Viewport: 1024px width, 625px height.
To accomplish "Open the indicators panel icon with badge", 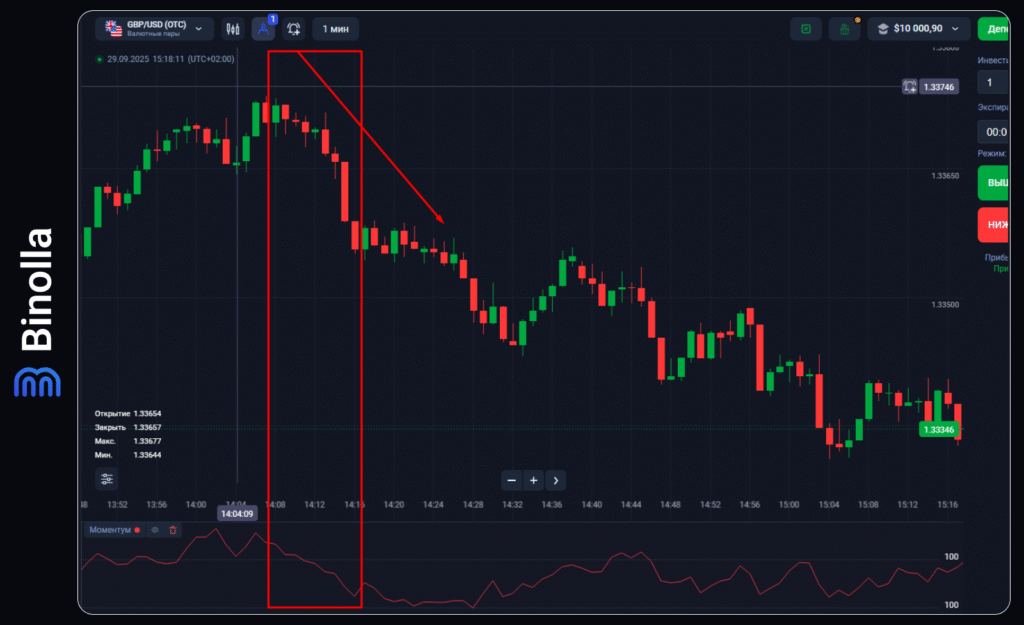I will click(263, 29).
